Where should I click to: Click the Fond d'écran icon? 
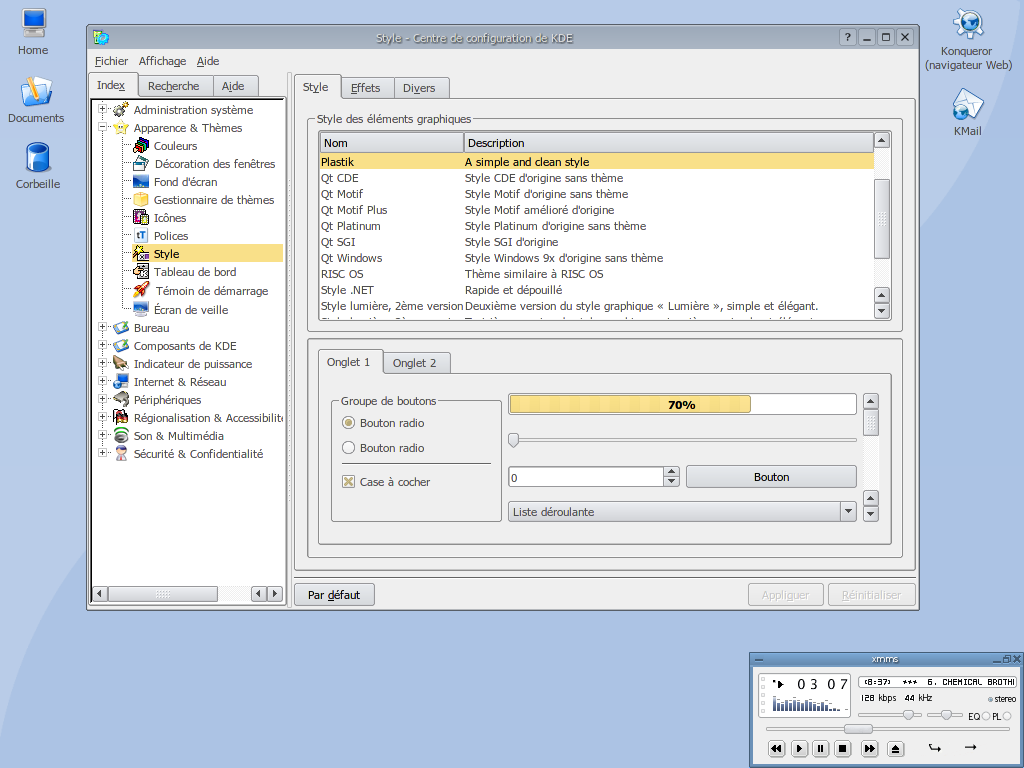pos(140,182)
